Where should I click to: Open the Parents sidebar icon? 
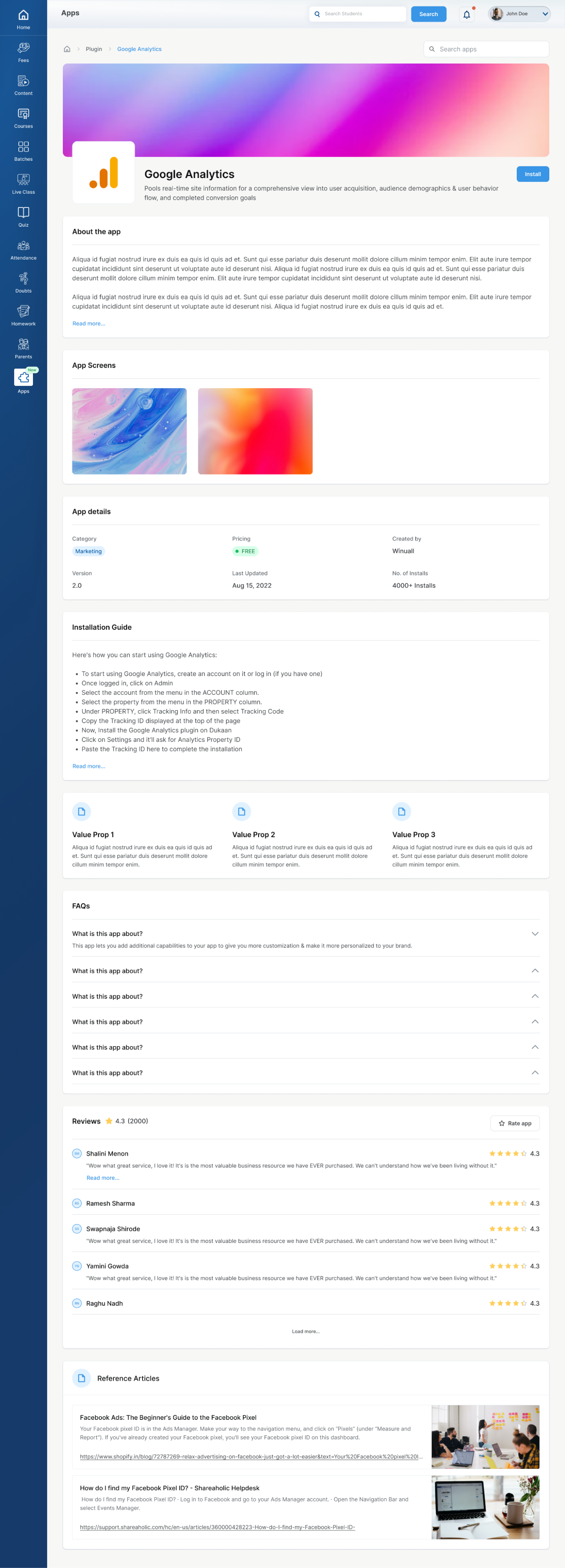pos(23,344)
